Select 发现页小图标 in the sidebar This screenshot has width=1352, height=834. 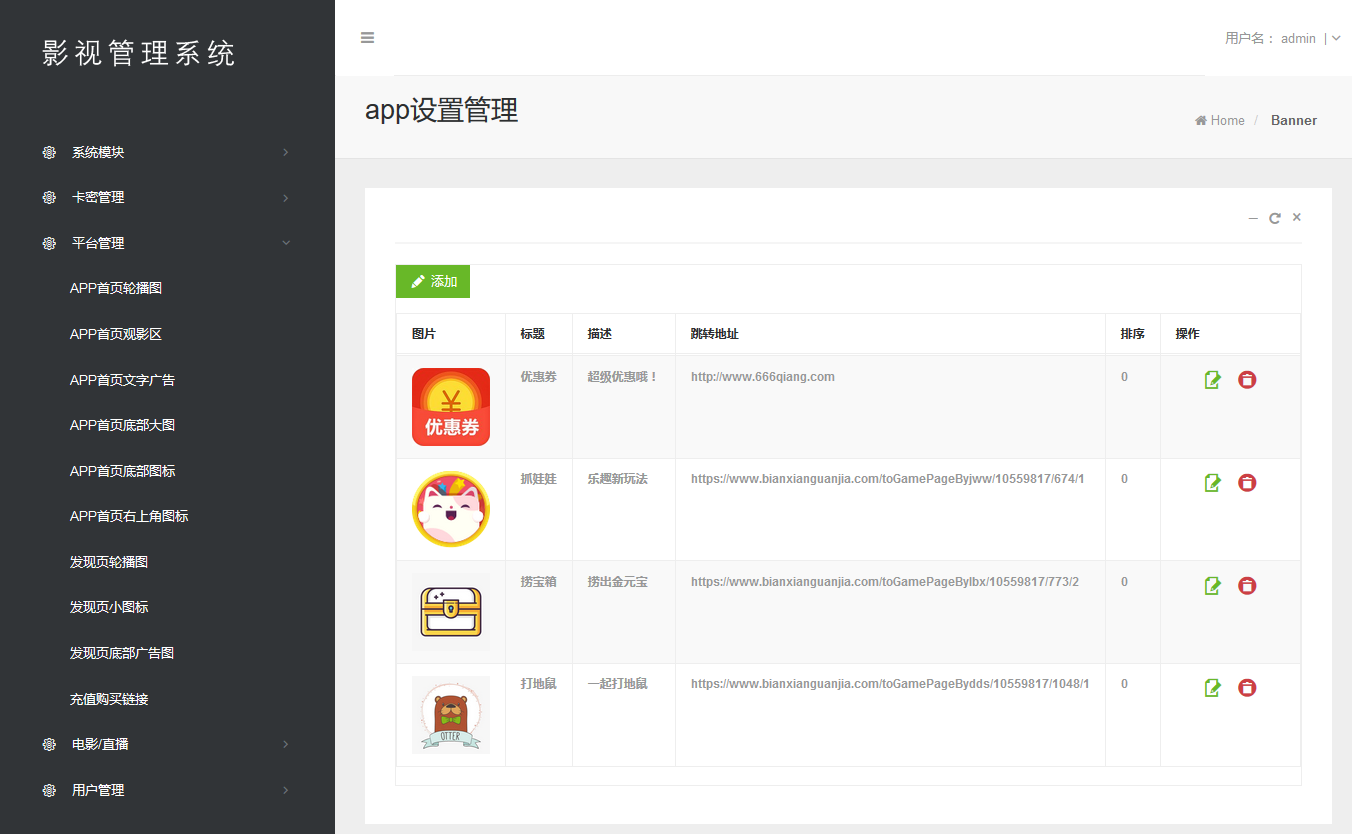[x=109, y=607]
